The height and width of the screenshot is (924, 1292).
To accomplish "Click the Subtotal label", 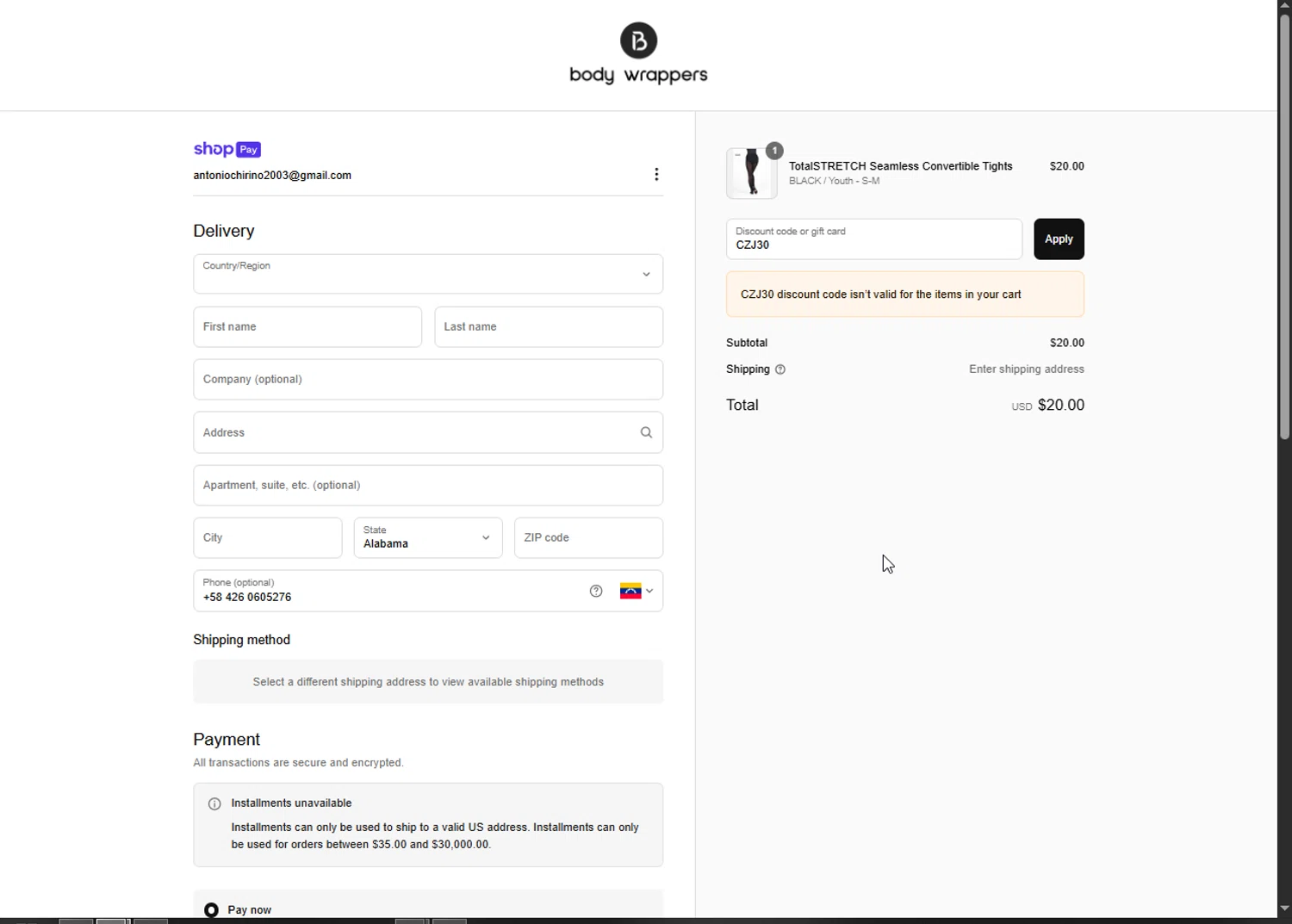I will point(747,343).
